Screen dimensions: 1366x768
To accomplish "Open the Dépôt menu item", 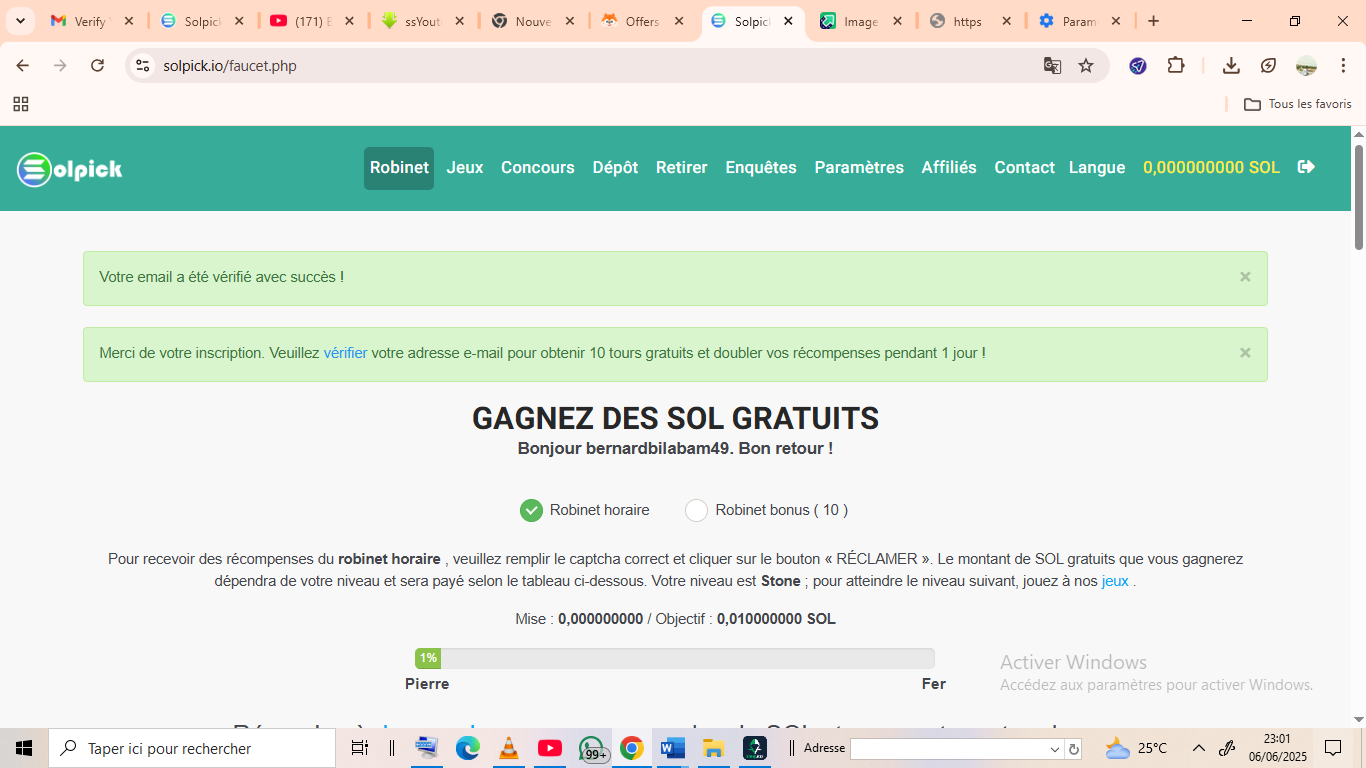I will point(615,168).
